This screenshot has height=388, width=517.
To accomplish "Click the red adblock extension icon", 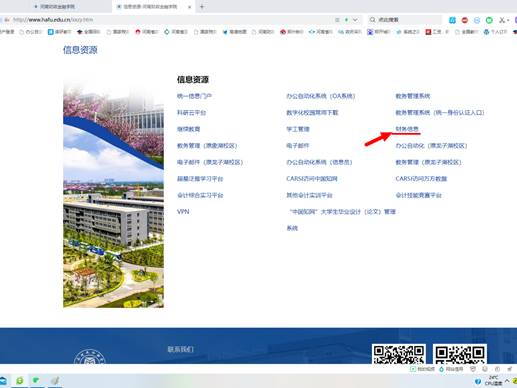I will [x=465, y=20].
